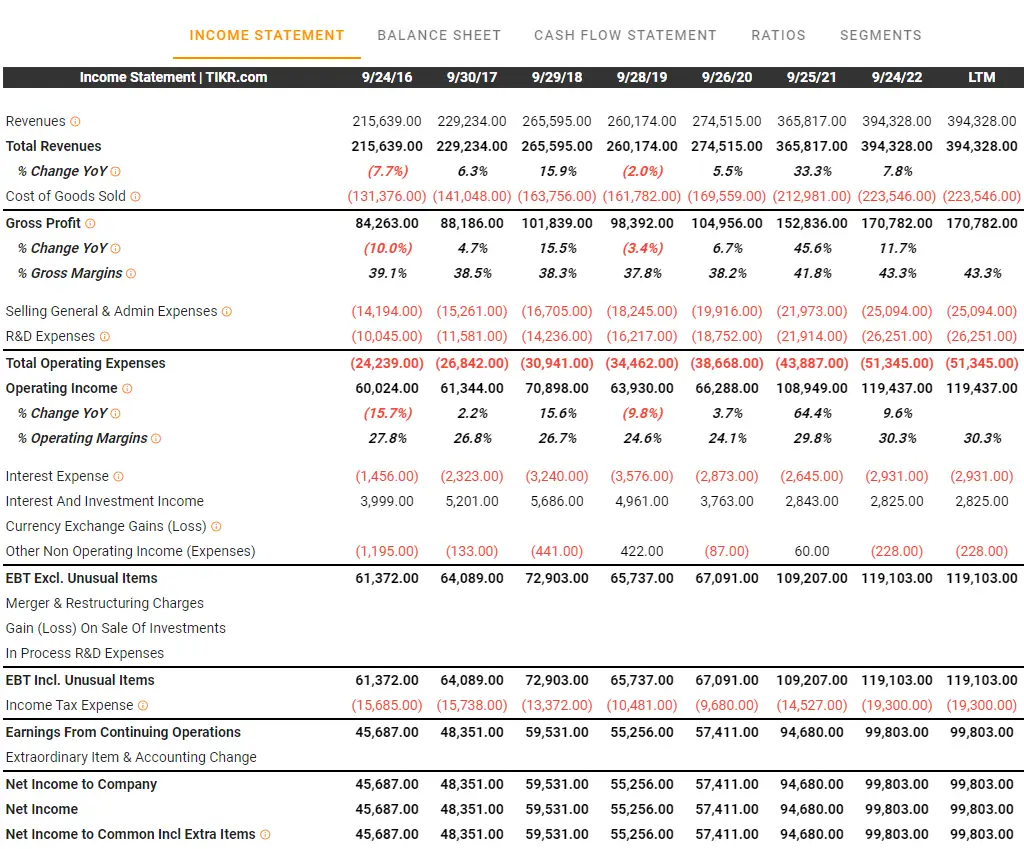
Task: Click the Cost of Goods Sold info icon
Action: (134, 196)
